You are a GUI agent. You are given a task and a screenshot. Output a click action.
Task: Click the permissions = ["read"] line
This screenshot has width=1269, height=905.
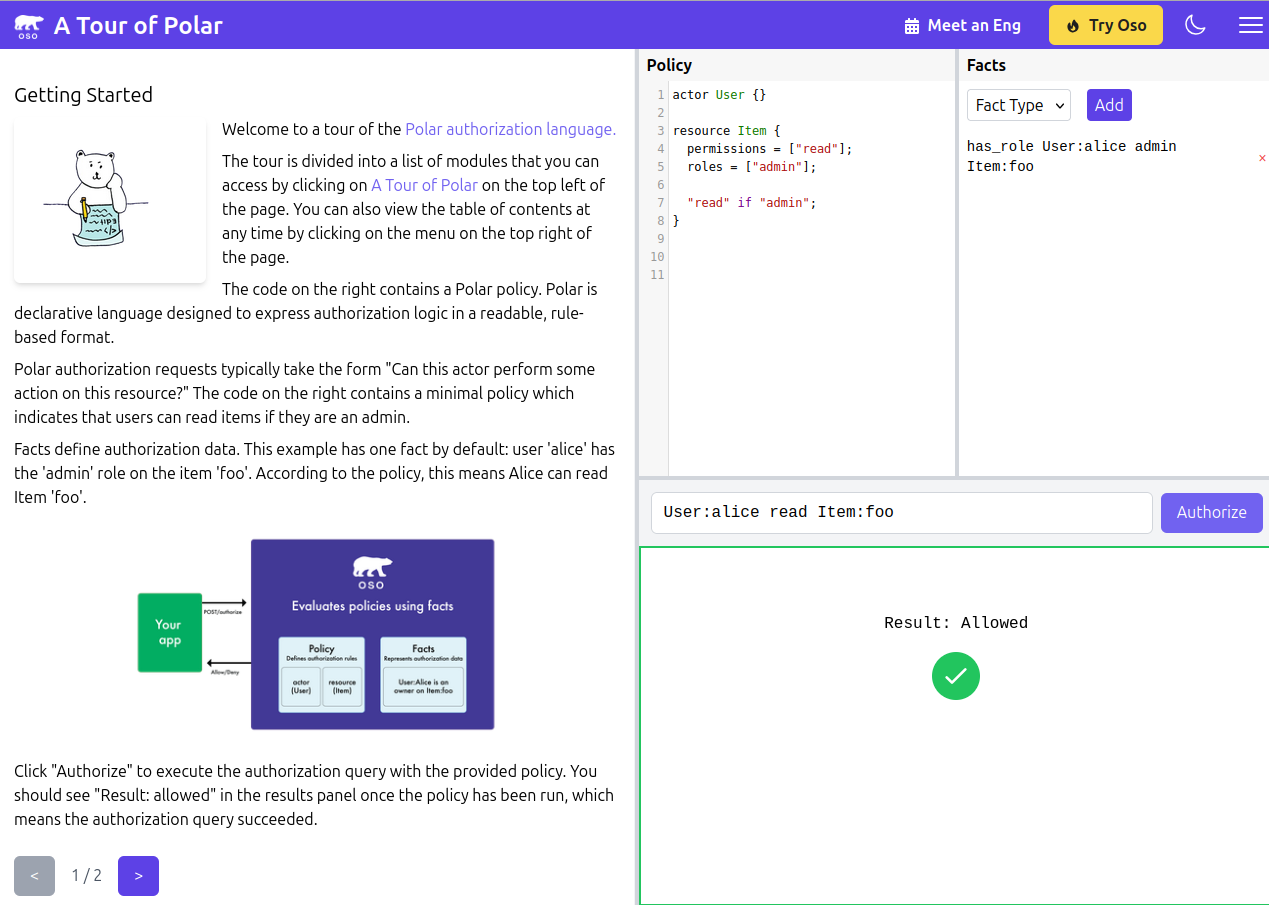pyautogui.click(x=770, y=149)
